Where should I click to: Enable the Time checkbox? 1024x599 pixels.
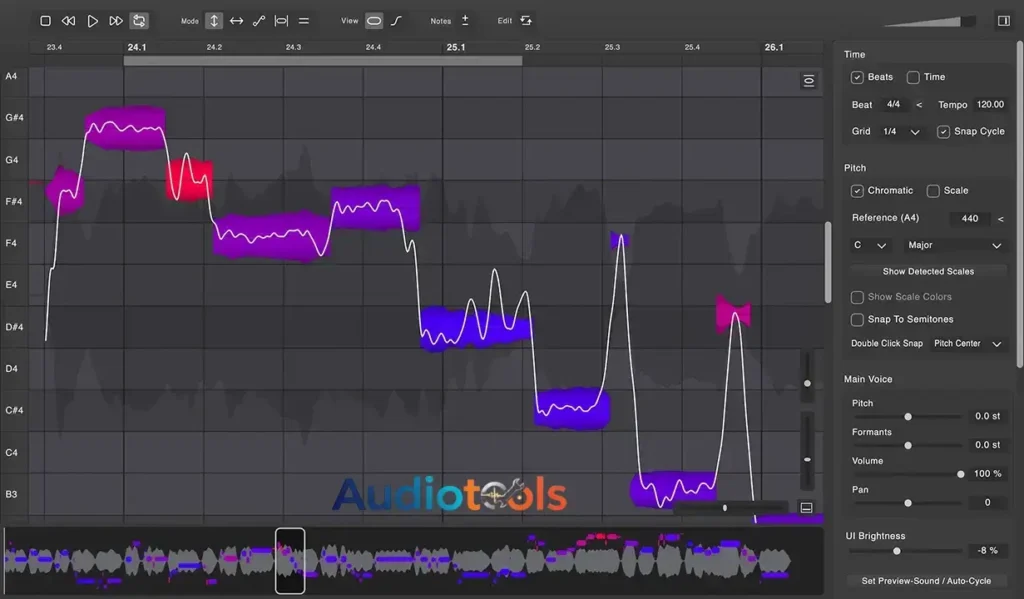click(x=913, y=77)
